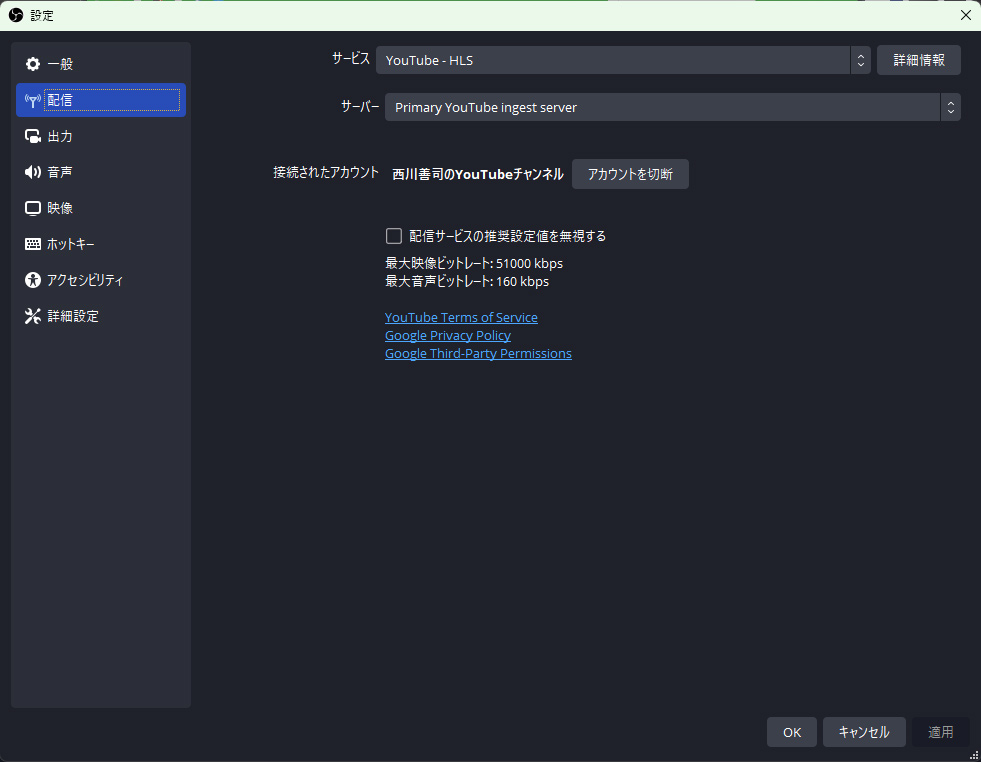This screenshot has width=981, height=762.
Task: Open the アクセシビリティ settings tab
Action: click(101, 280)
